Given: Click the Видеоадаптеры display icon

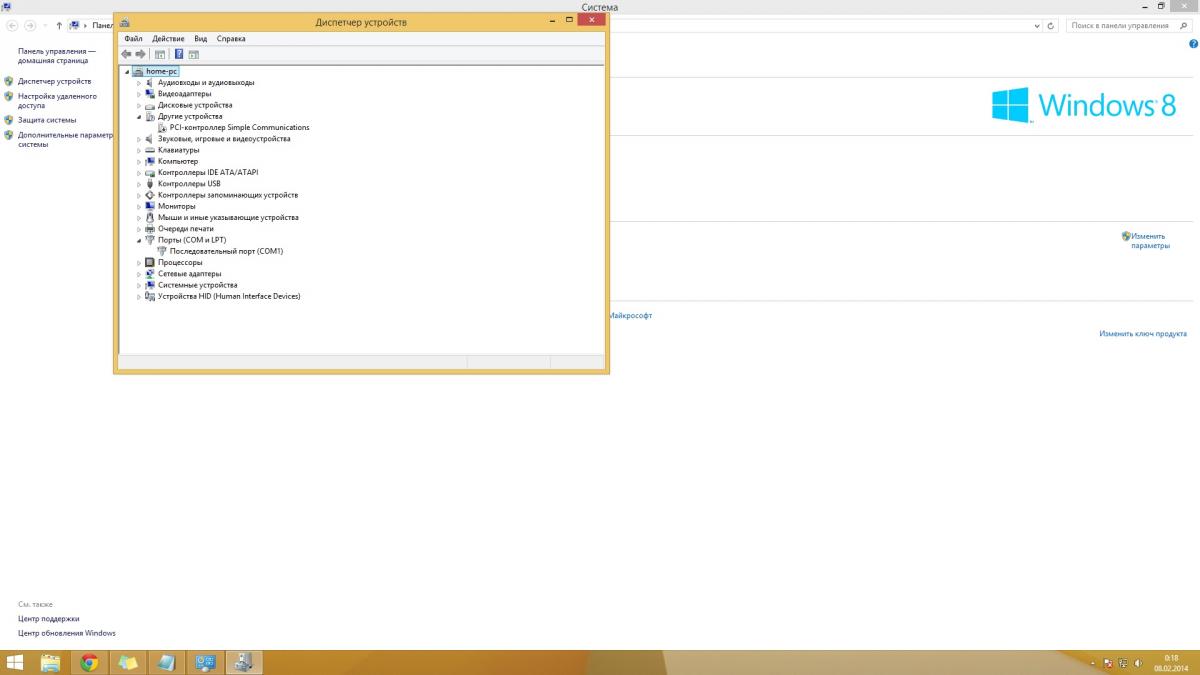Looking at the screenshot, I should pyautogui.click(x=150, y=93).
